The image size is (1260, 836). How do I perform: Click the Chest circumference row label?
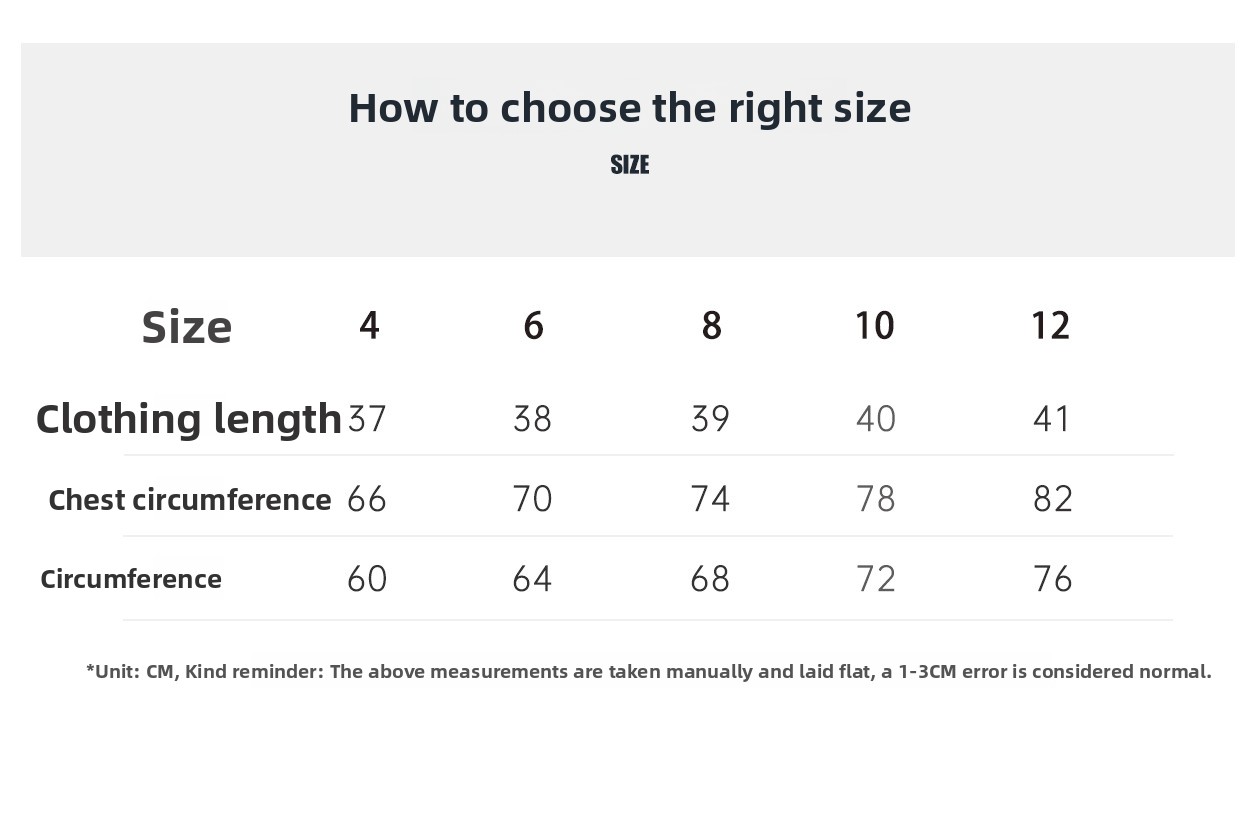[190, 499]
